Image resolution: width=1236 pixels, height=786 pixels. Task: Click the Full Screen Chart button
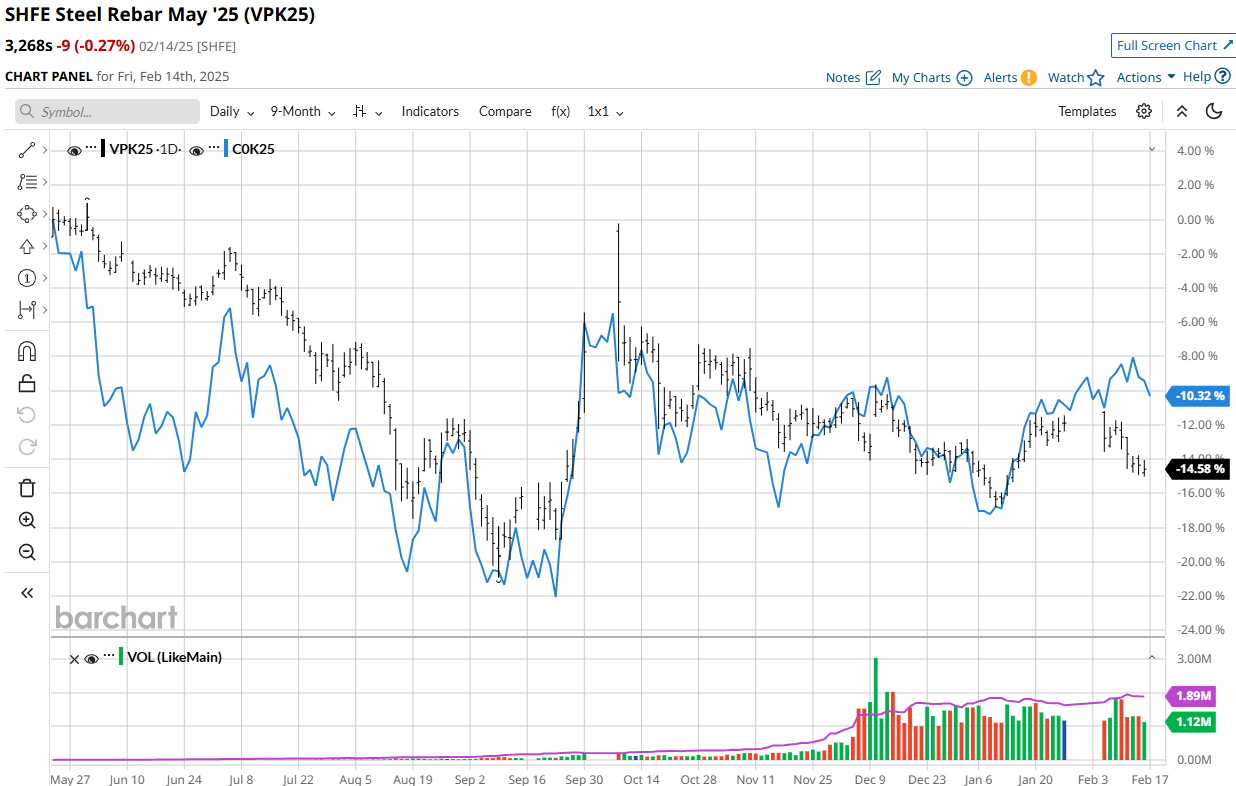(x=1173, y=45)
